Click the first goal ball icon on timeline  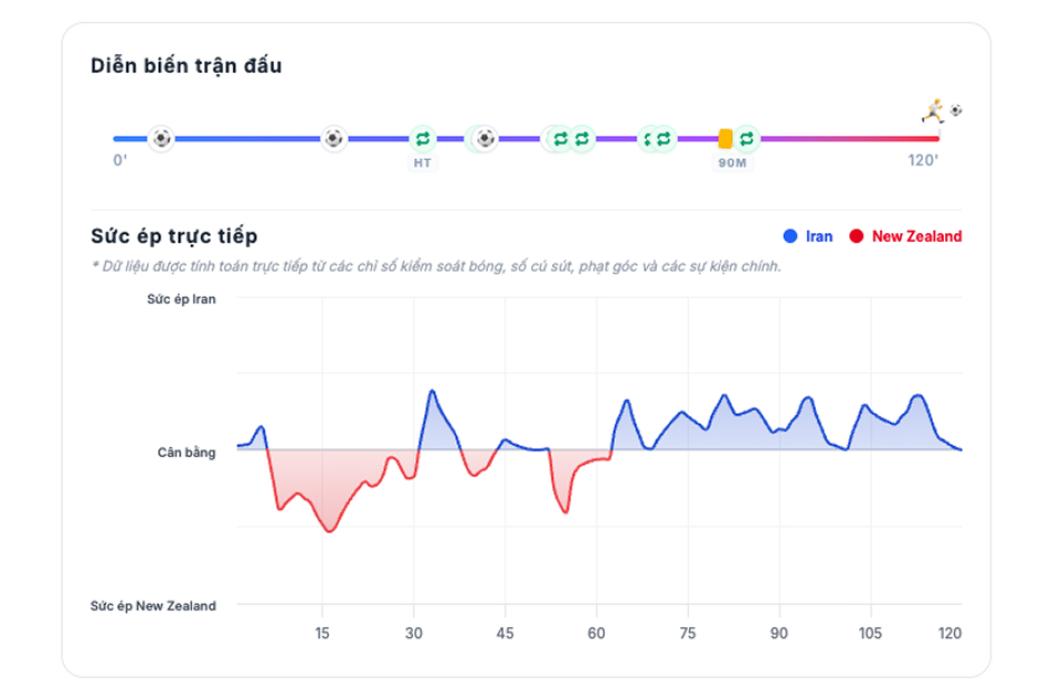(161, 139)
